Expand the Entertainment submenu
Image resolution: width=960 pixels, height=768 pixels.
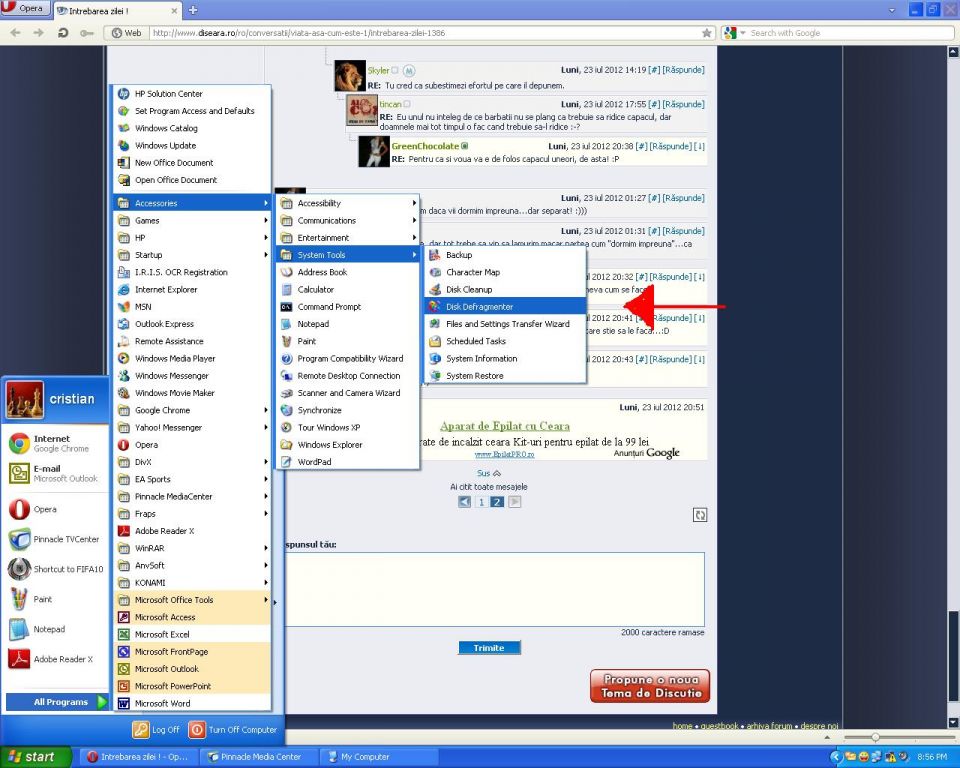(348, 238)
